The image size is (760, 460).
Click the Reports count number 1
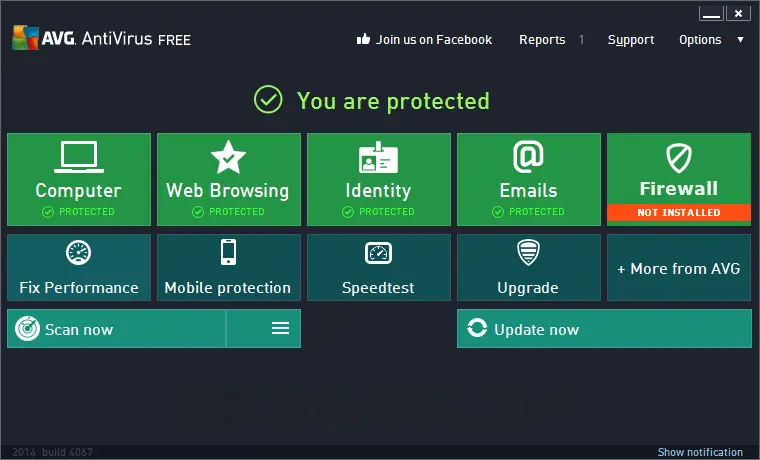pos(581,40)
